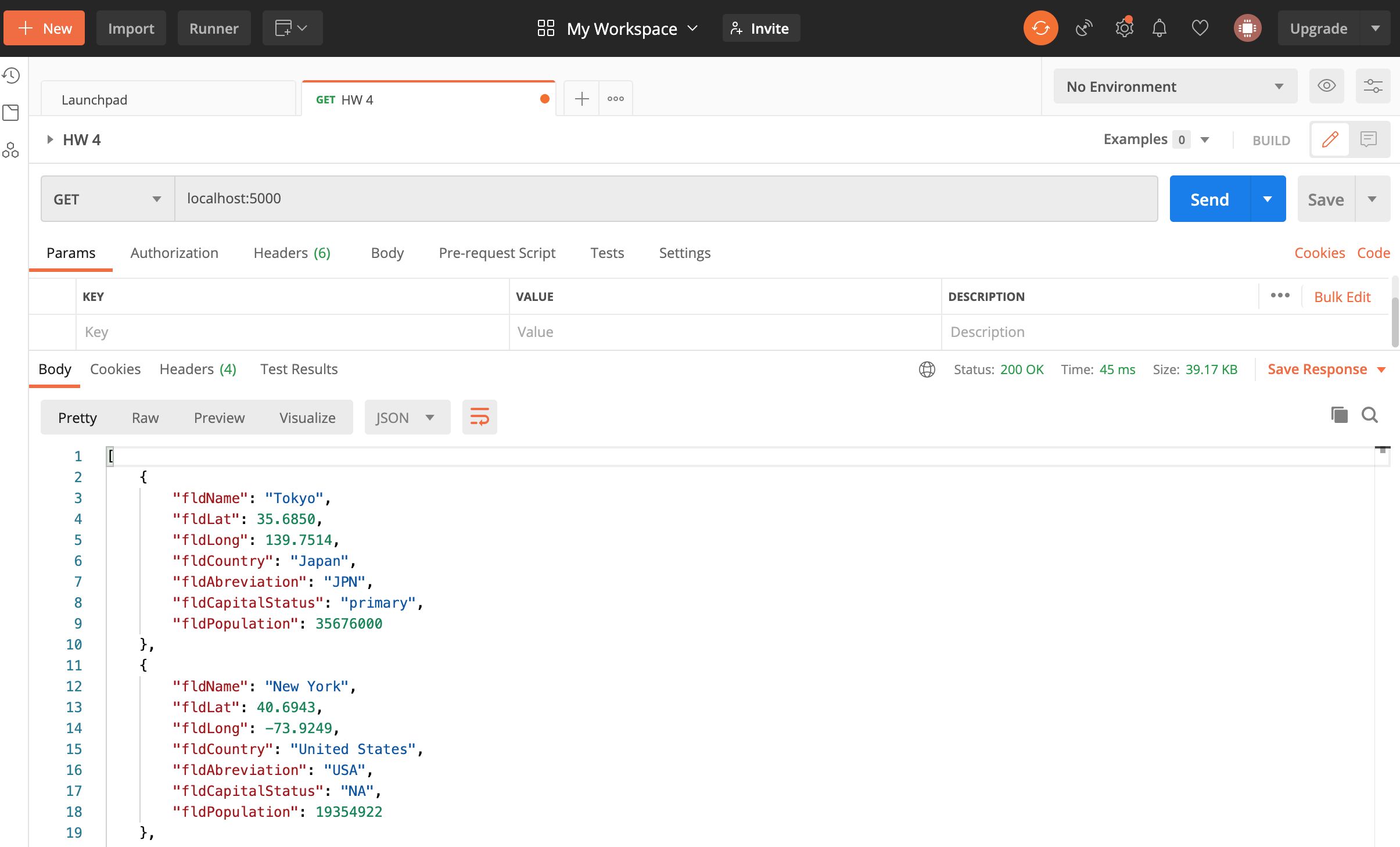Click the copy response icon
Image resolution: width=1400 pixels, height=847 pixels.
pyautogui.click(x=1339, y=417)
